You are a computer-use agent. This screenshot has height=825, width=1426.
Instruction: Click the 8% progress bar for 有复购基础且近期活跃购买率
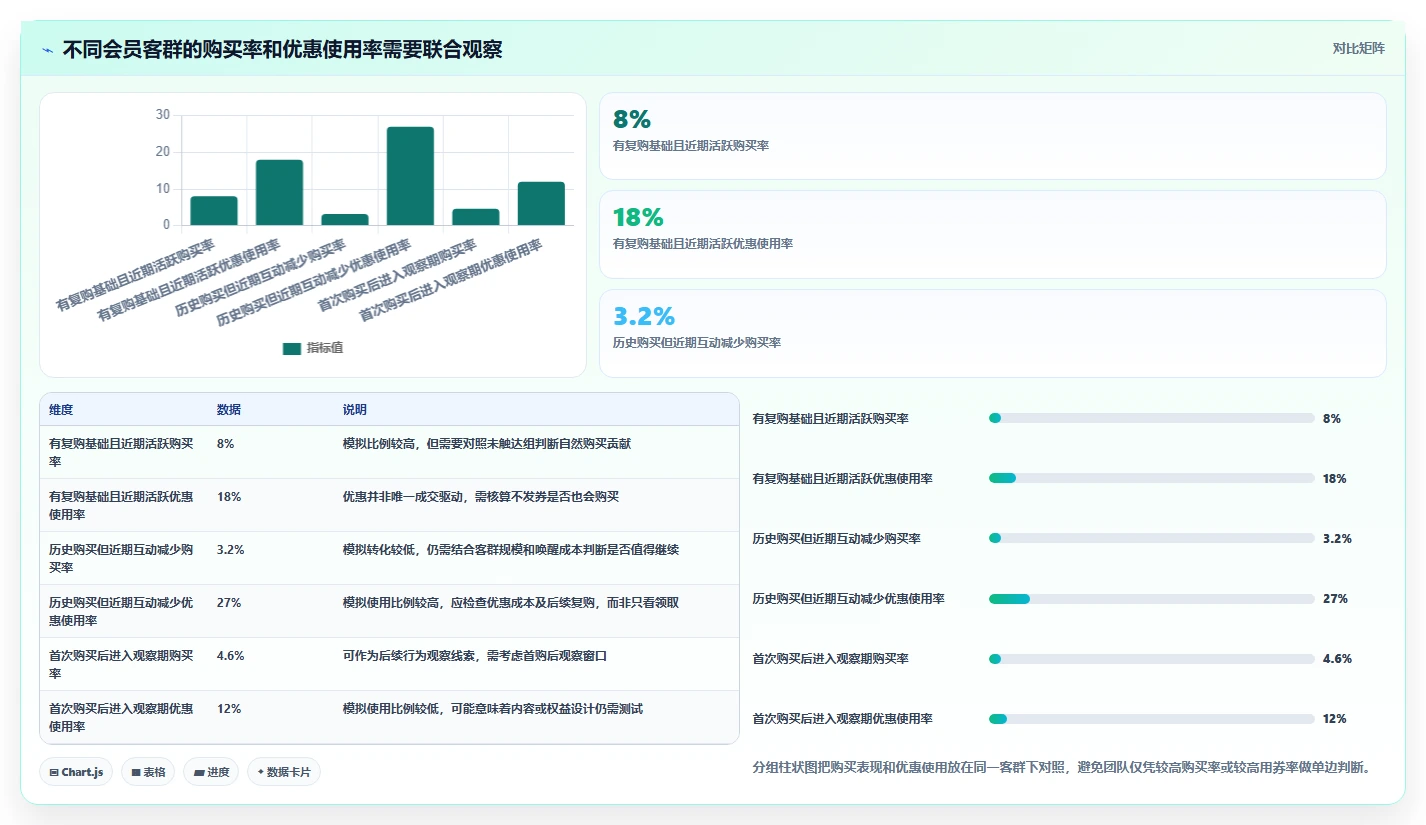[1151, 419]
